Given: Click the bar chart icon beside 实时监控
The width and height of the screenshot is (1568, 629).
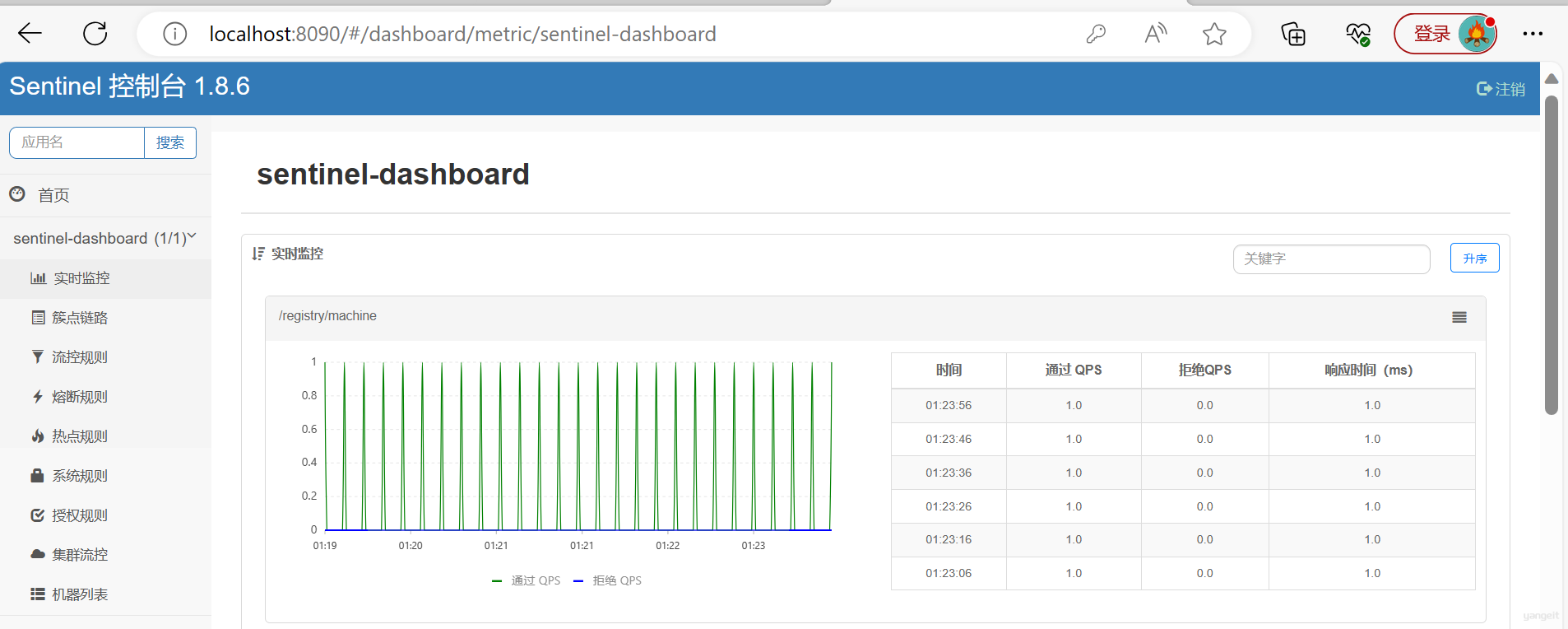Looking at the screenshot, I should point(38,278).
